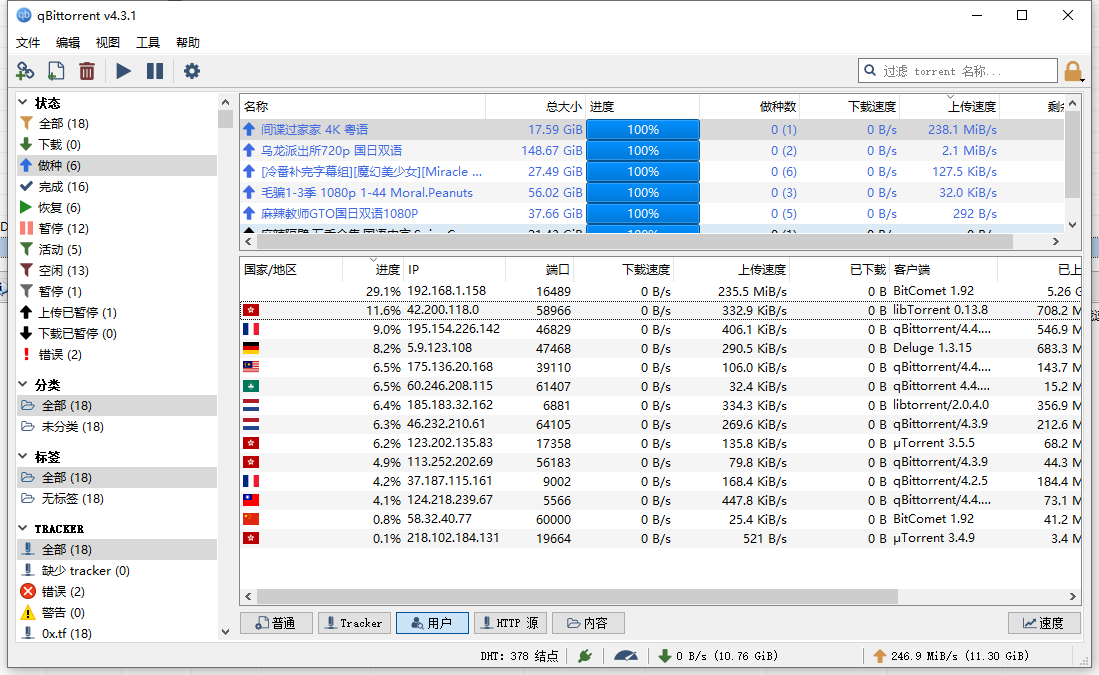The image size is (1099, 675).
Task: Toggle the 速度 graph button
Action: [1043, 623]
